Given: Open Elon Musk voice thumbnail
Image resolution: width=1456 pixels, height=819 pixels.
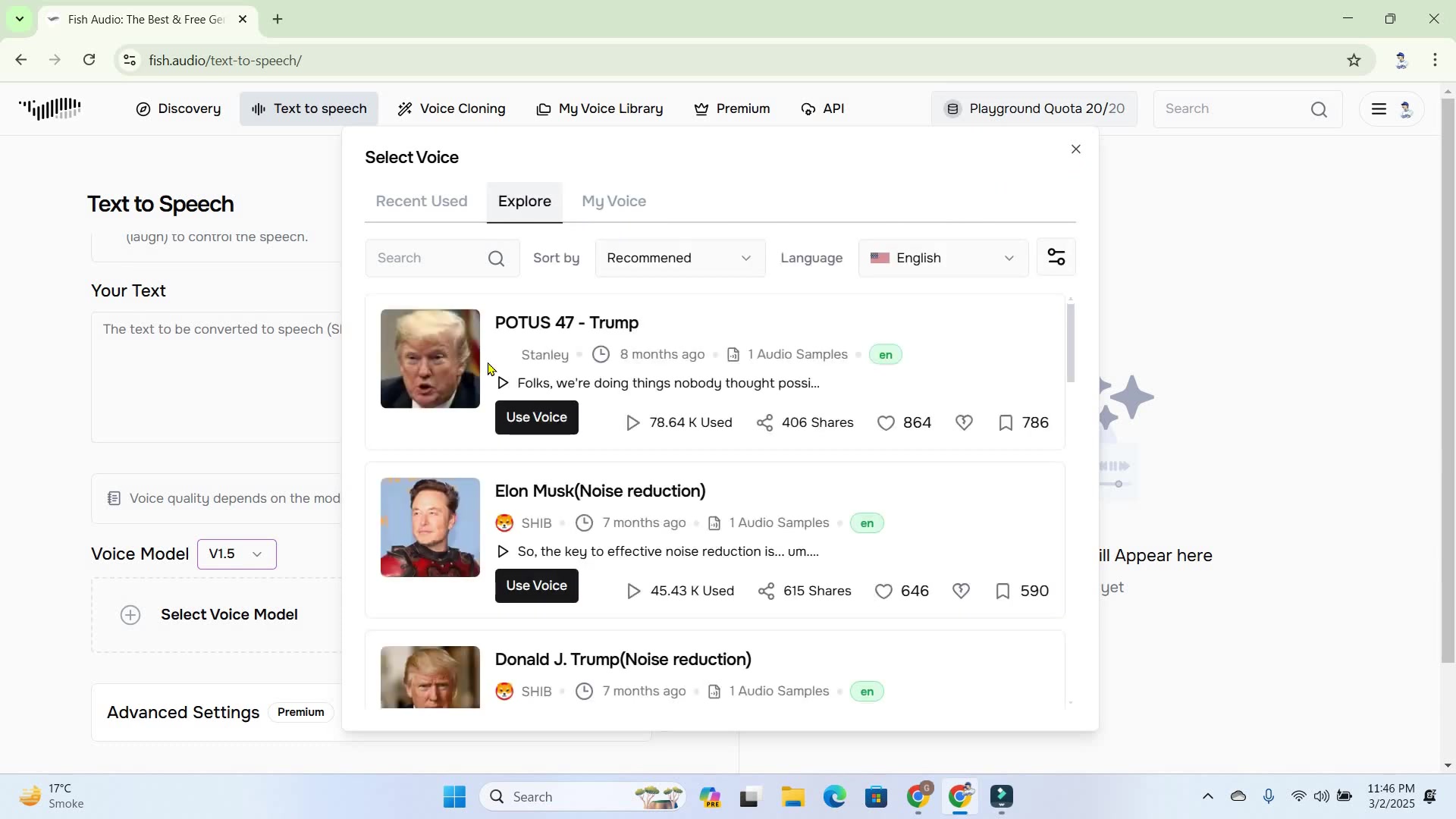Looking at the screenshot, I should point(430,528).
